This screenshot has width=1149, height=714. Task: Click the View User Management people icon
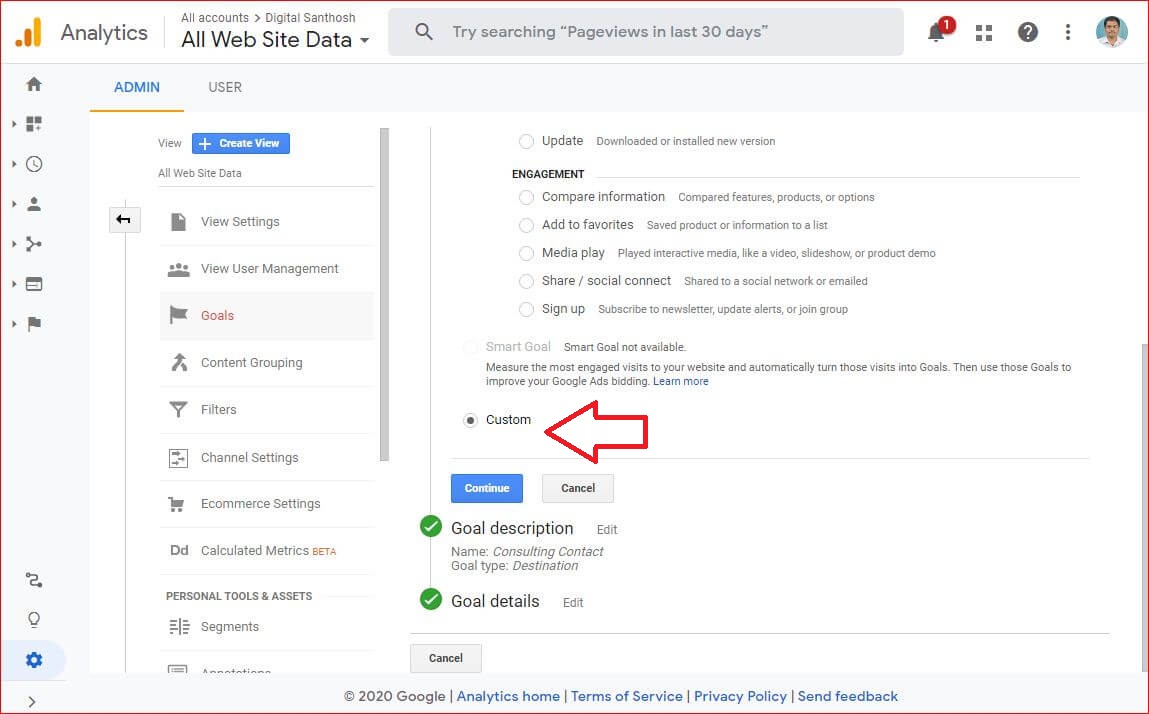point(178,269)
